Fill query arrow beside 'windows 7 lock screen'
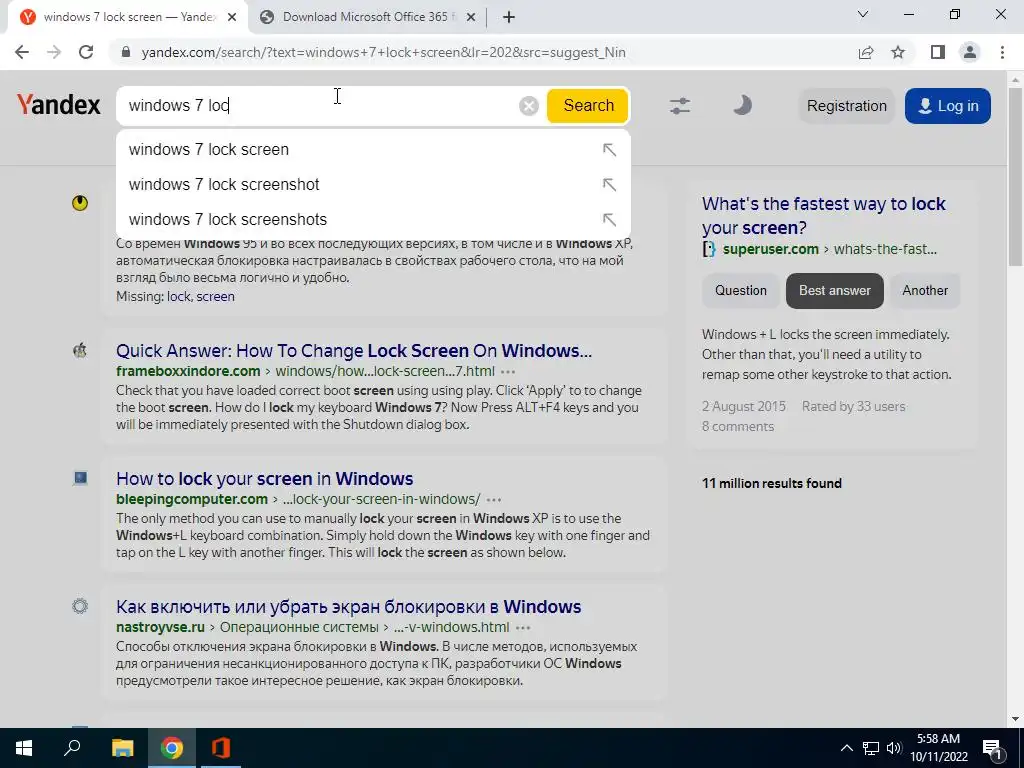This screenshot has width=1024, height=768. pos(609,150)
